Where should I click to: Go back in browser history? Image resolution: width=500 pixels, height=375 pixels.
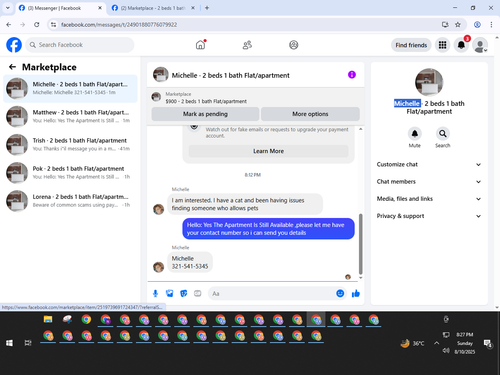click(x=9, y=24)
